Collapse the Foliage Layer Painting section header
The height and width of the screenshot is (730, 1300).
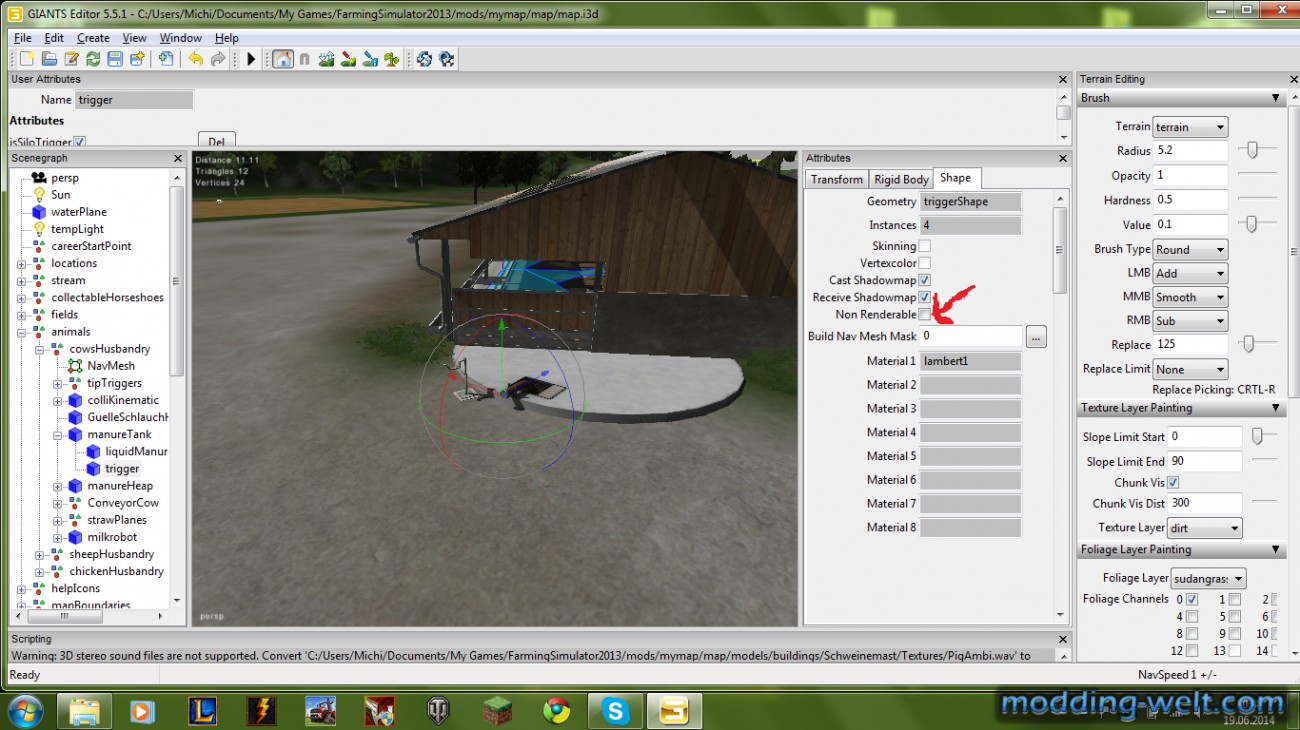click(1179, 549)
